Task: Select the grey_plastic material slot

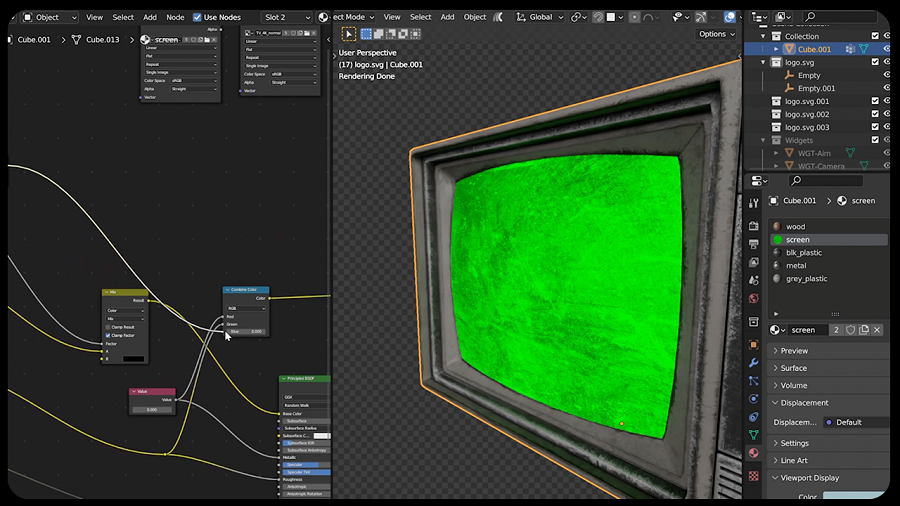Action: [x=828, y=279]
